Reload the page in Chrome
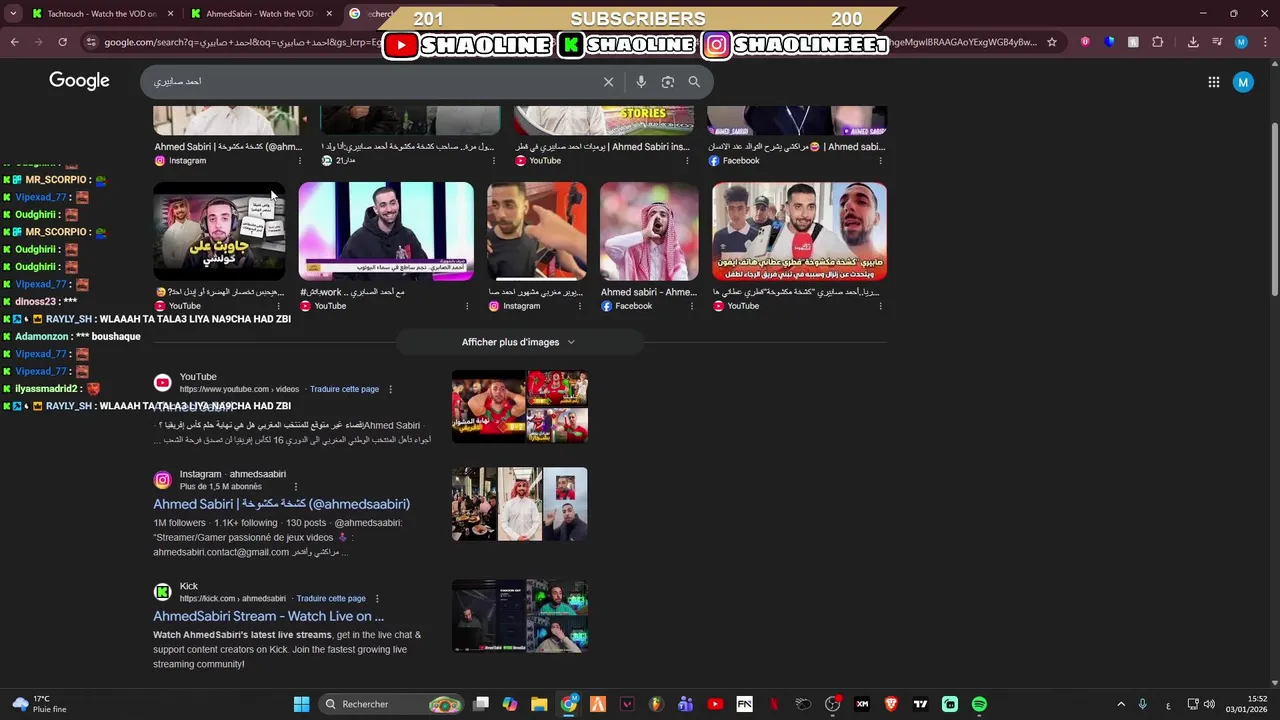This screenshot has height=720, width=1280. [x=62, y=42]
